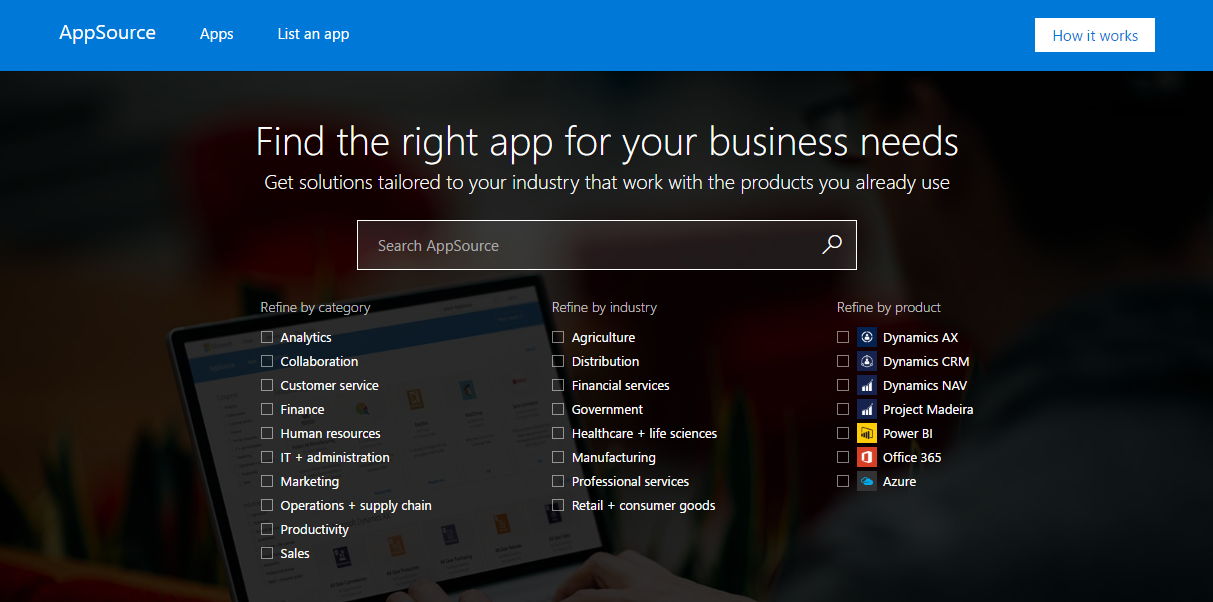Check the Power BI product checkbox
The height and width of the screenshot is (602, 1213).
pos(843,433)
